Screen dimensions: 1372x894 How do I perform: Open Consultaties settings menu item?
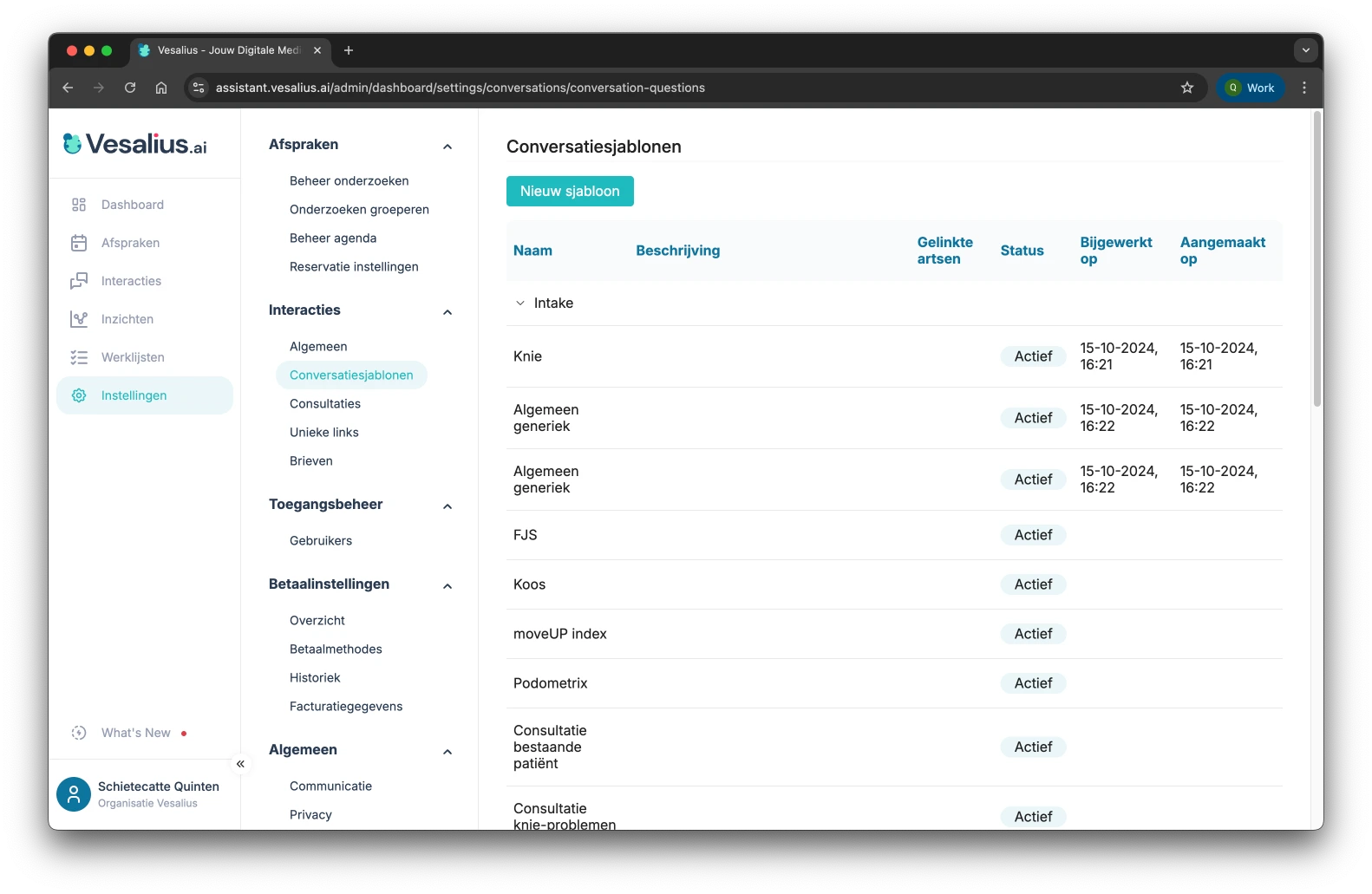click(325, 404)
